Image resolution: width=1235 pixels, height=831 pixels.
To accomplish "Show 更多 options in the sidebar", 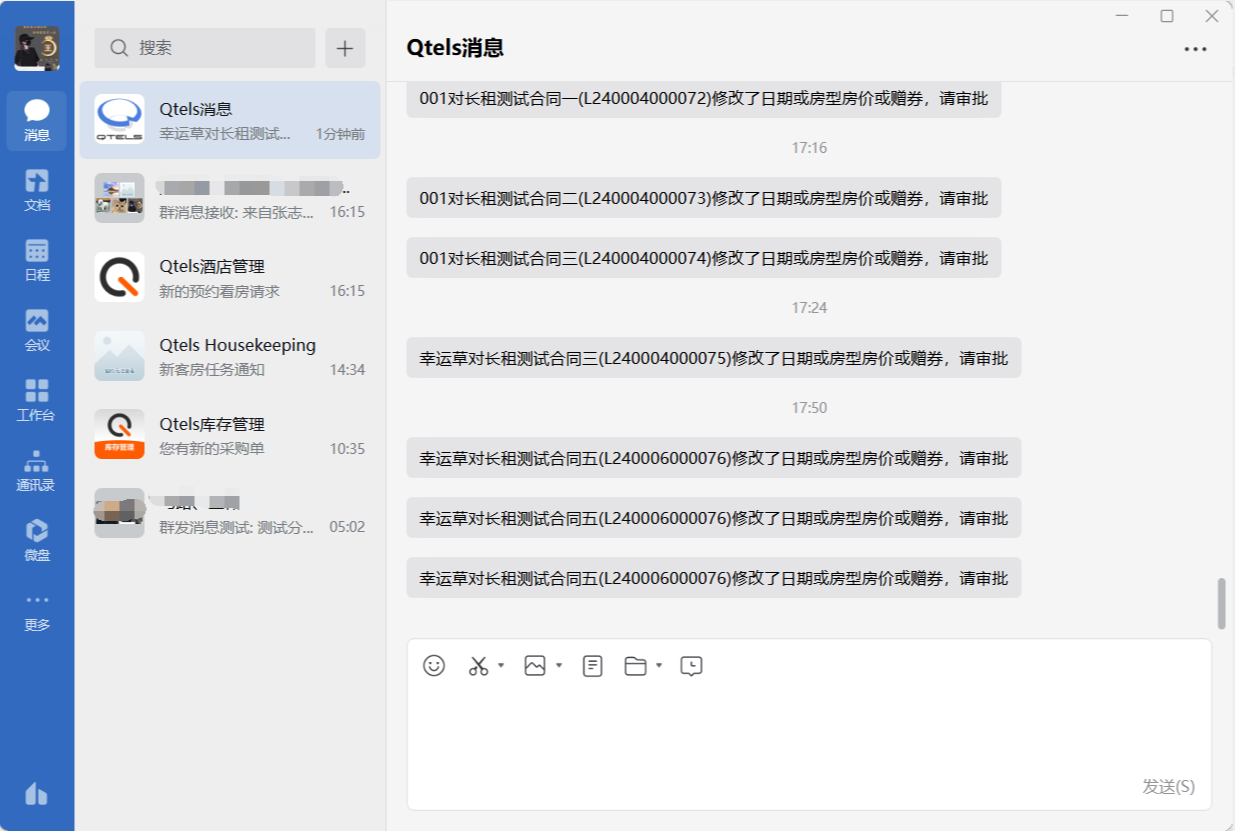I will (37, 610).
